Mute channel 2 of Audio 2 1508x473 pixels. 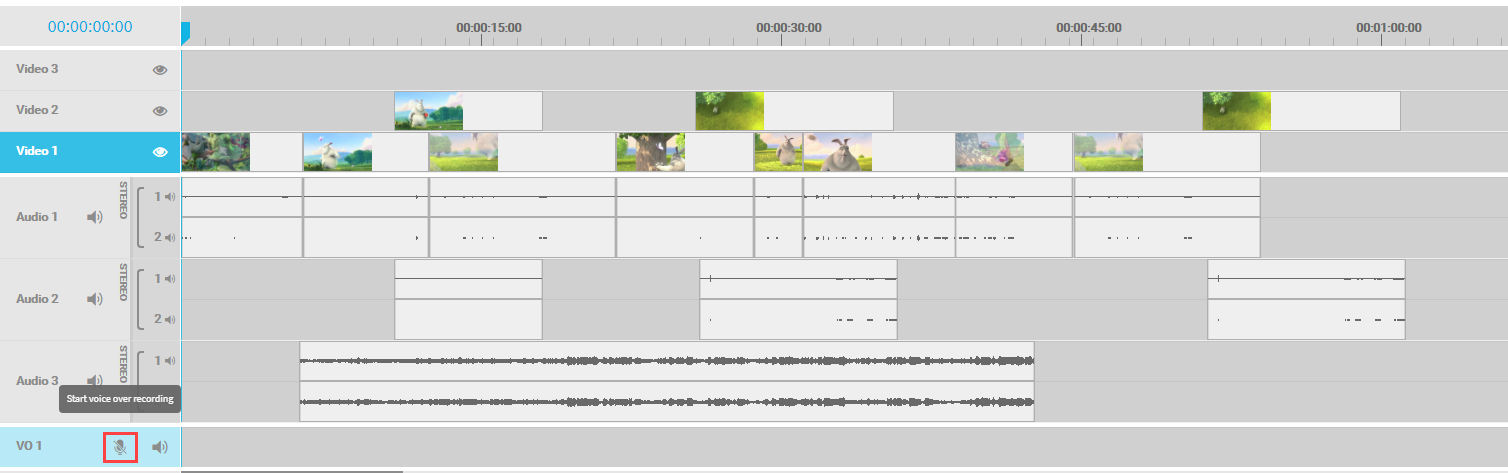pyautogui.click(x=170, y=320)
